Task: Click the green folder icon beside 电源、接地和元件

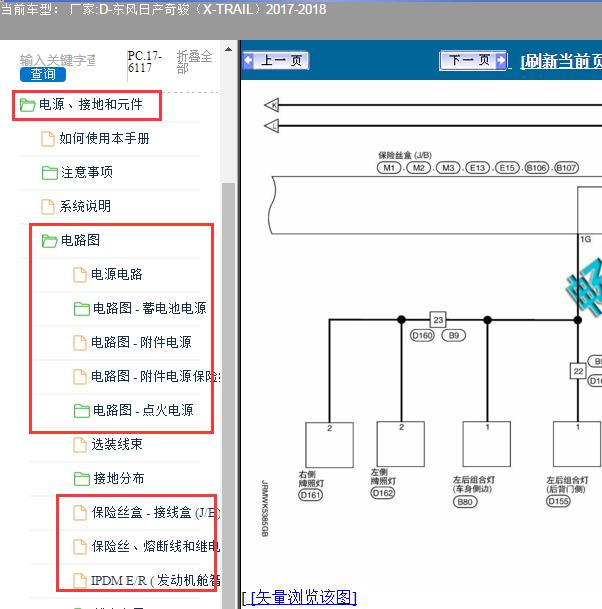Action: point(28,105)
